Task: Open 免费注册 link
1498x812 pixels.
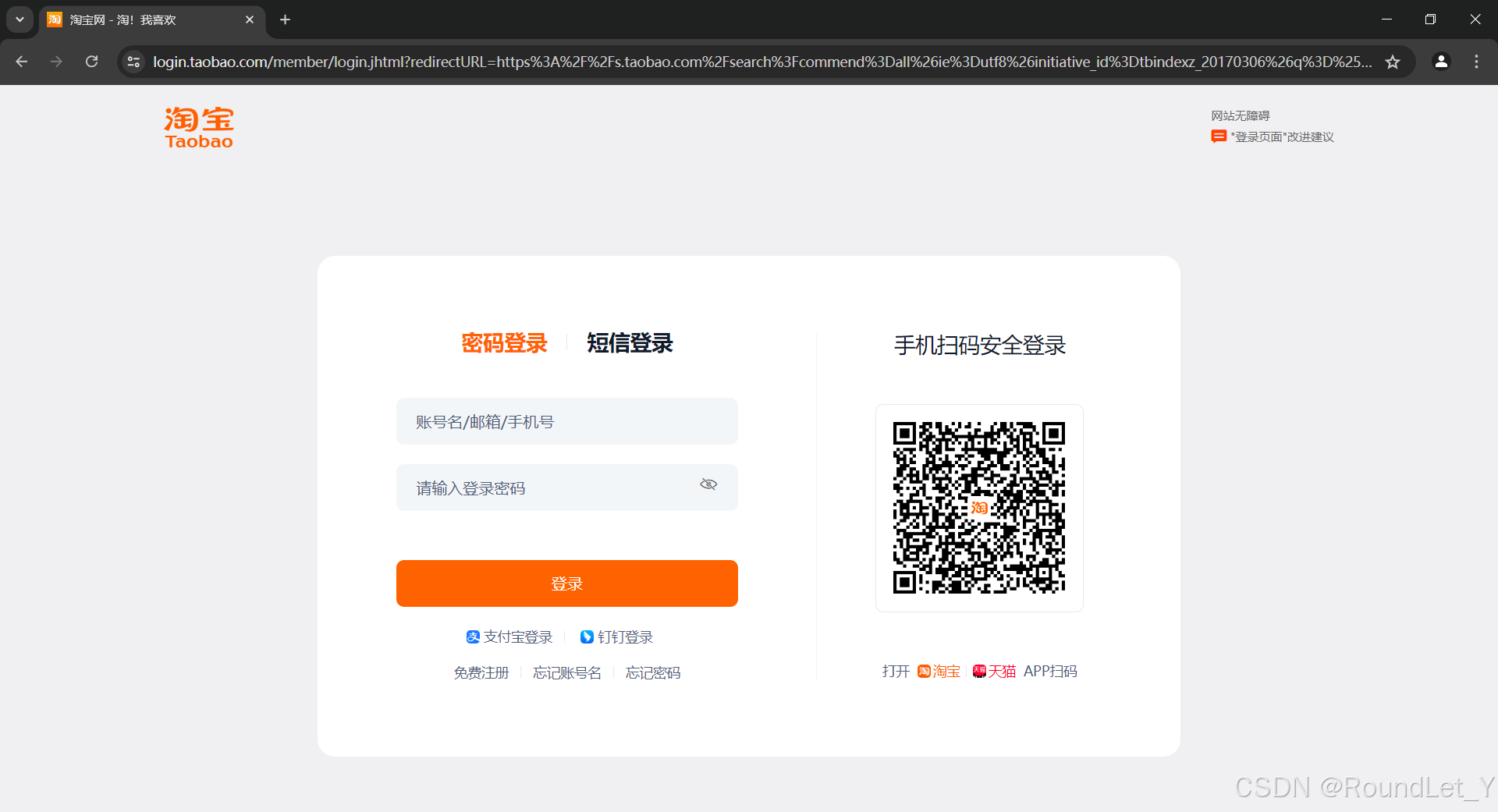Action: pos(481,672)
